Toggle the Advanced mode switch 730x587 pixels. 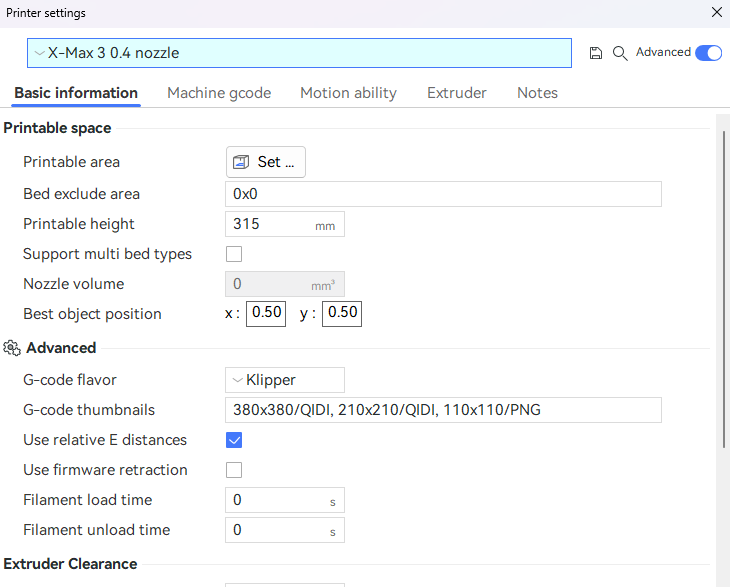tap(708, 53)
